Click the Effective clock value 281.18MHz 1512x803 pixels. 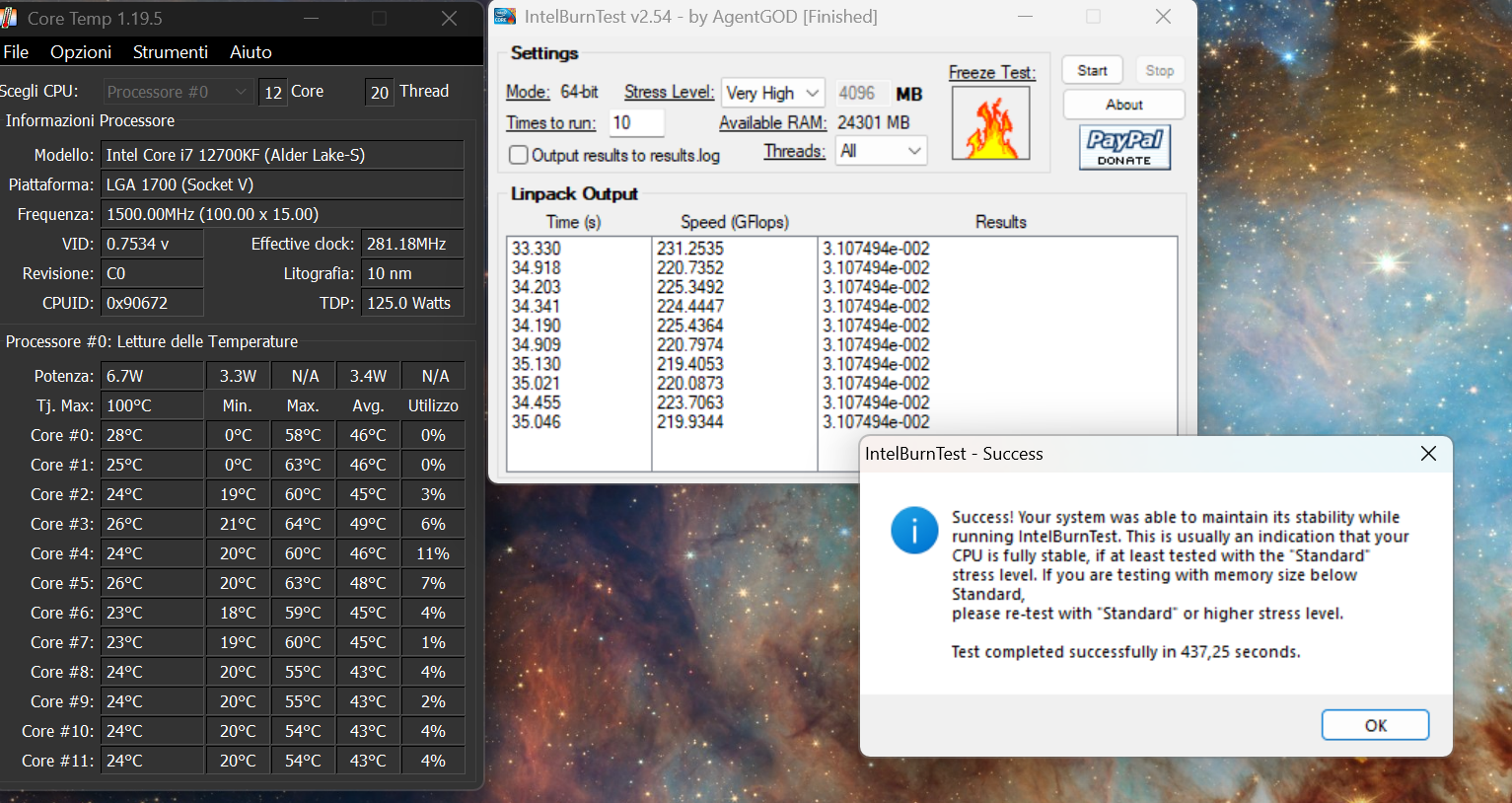coord(413,244)
